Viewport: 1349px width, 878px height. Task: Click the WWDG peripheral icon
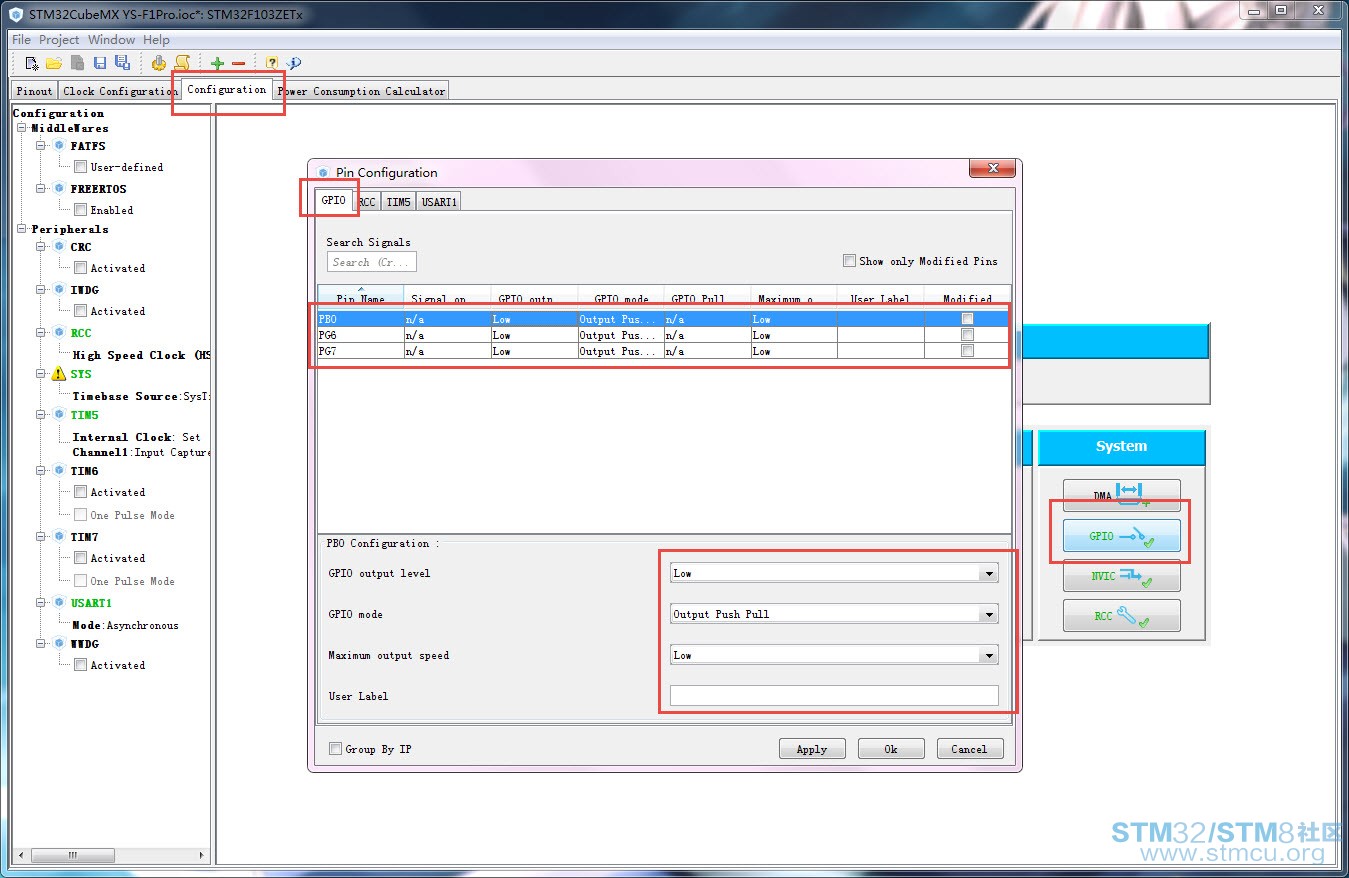[x=59, y=644]
